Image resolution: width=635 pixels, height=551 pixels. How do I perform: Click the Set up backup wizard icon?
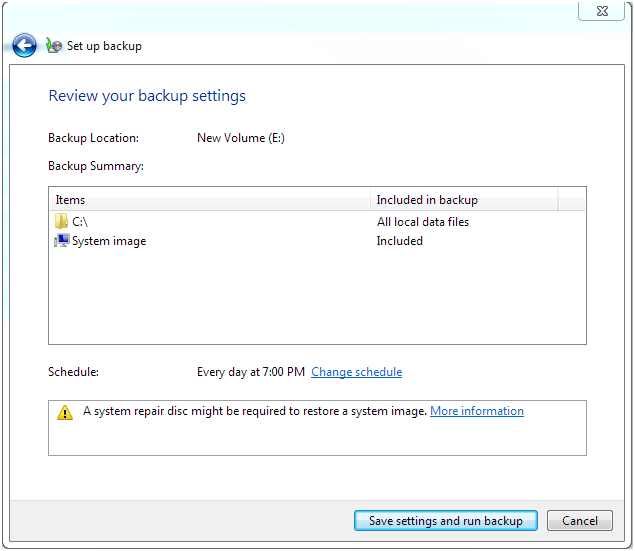[x=54, y=46]
